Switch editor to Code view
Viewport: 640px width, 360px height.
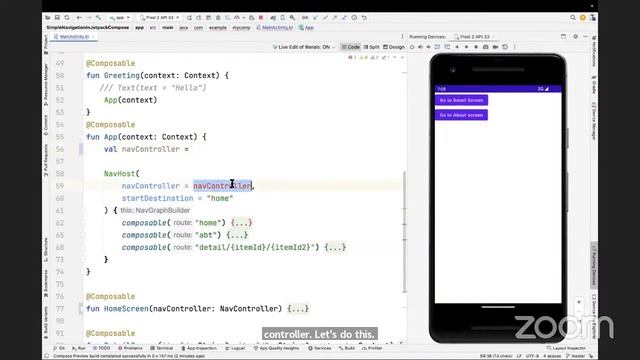(351, 47)
